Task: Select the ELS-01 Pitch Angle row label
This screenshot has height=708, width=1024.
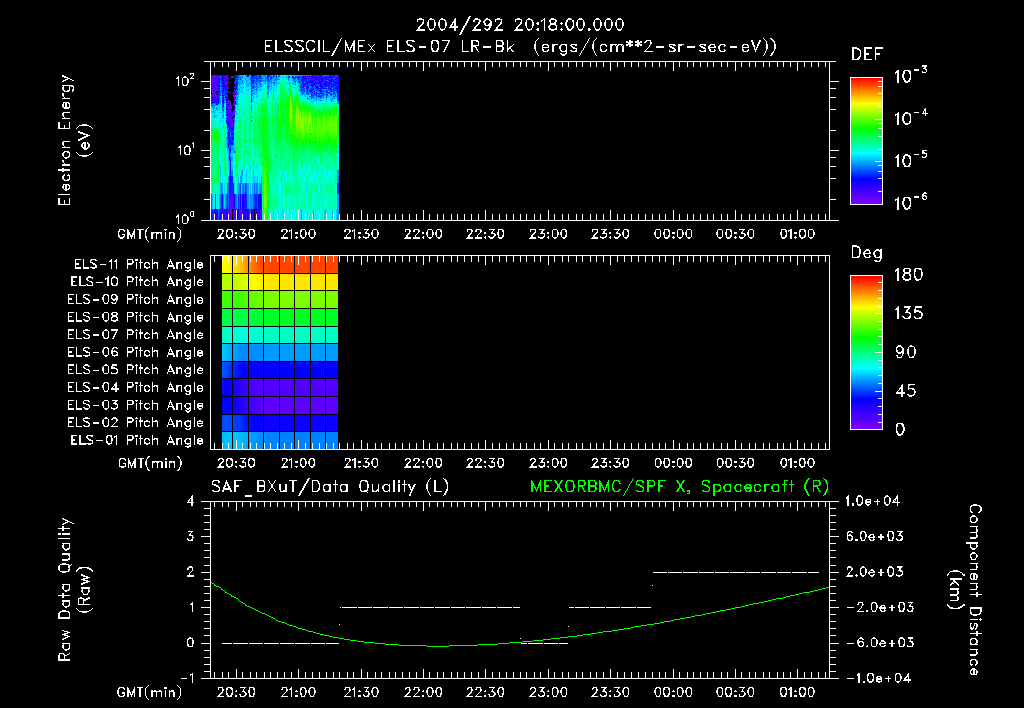Action: pos(137,440)
